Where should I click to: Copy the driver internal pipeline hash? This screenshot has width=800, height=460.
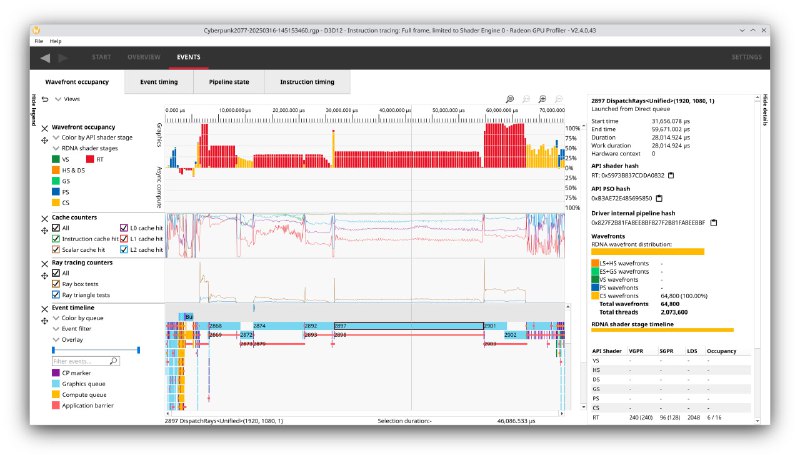(x=714, y=223)
